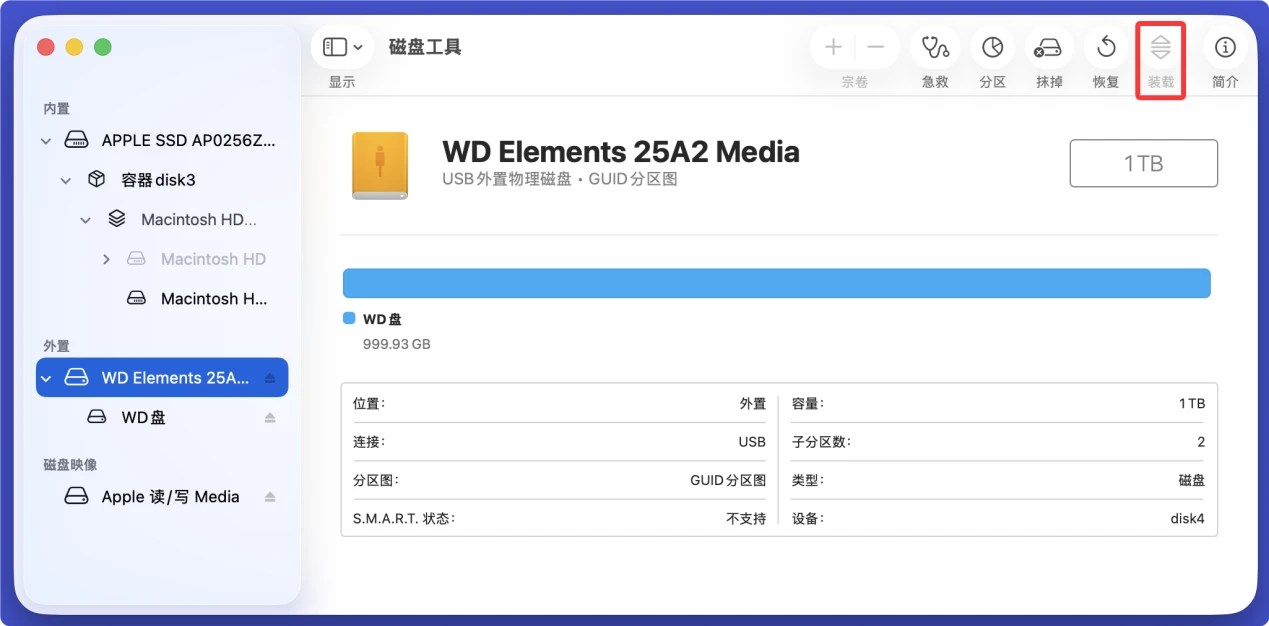1269x626 pixels.
Task: Collapse the WD Elements 25A disk
Action: coord(46,378)
